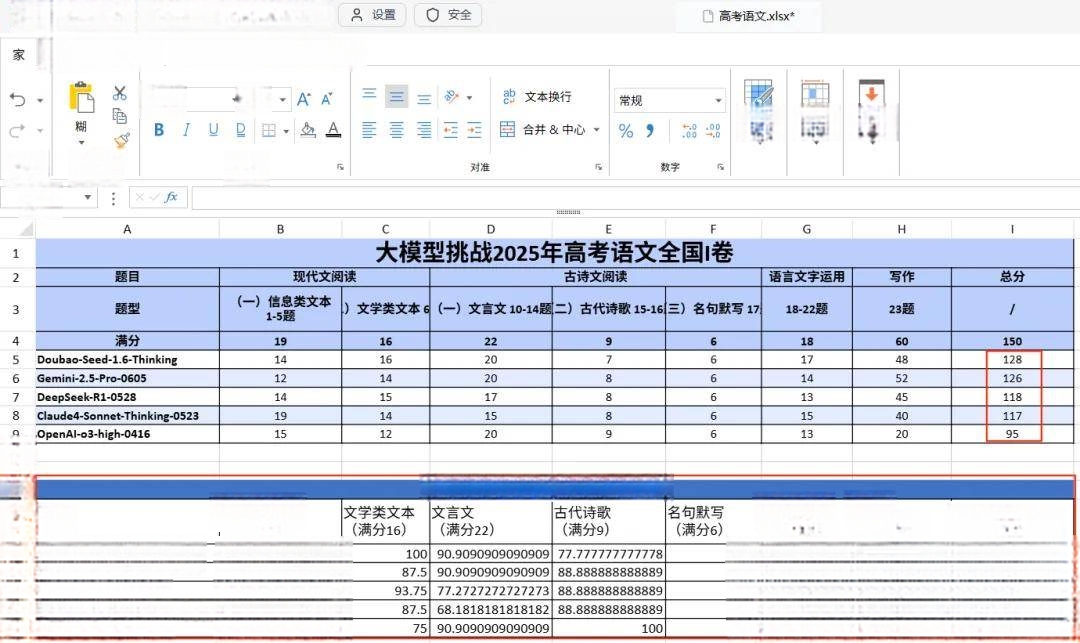The height and width of the screenshot is (643, 1080).
Task: Select the row 5 header
Action: click(x=16, y=359)
